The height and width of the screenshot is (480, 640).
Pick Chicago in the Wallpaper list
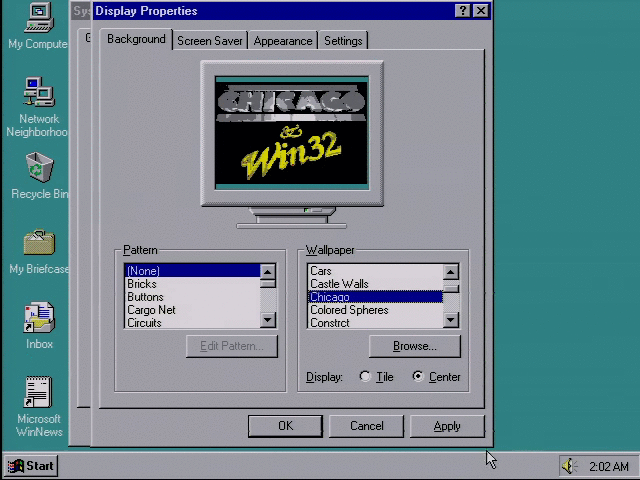click(x=375, y=297)
